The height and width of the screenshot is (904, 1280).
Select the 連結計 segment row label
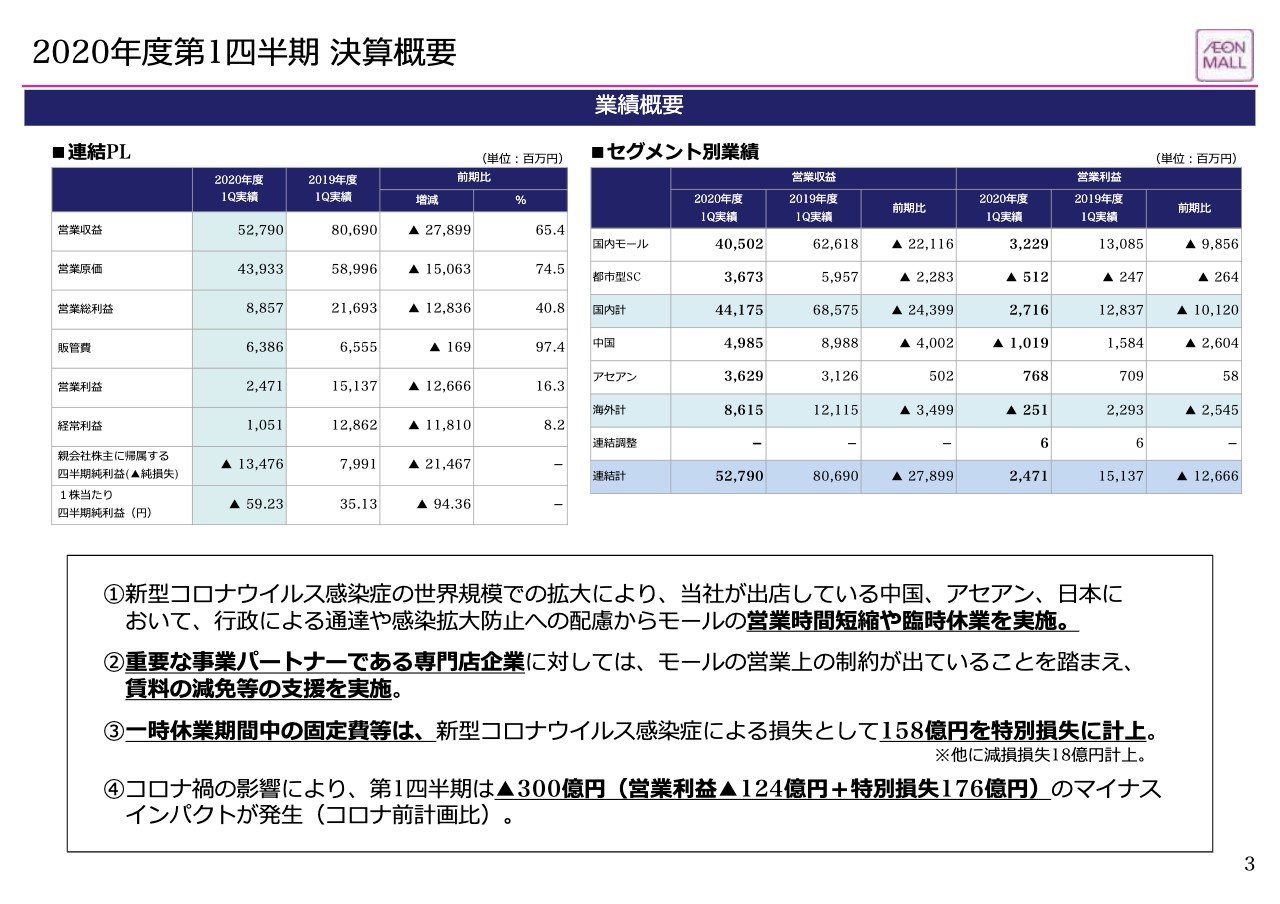coord(609,477)
